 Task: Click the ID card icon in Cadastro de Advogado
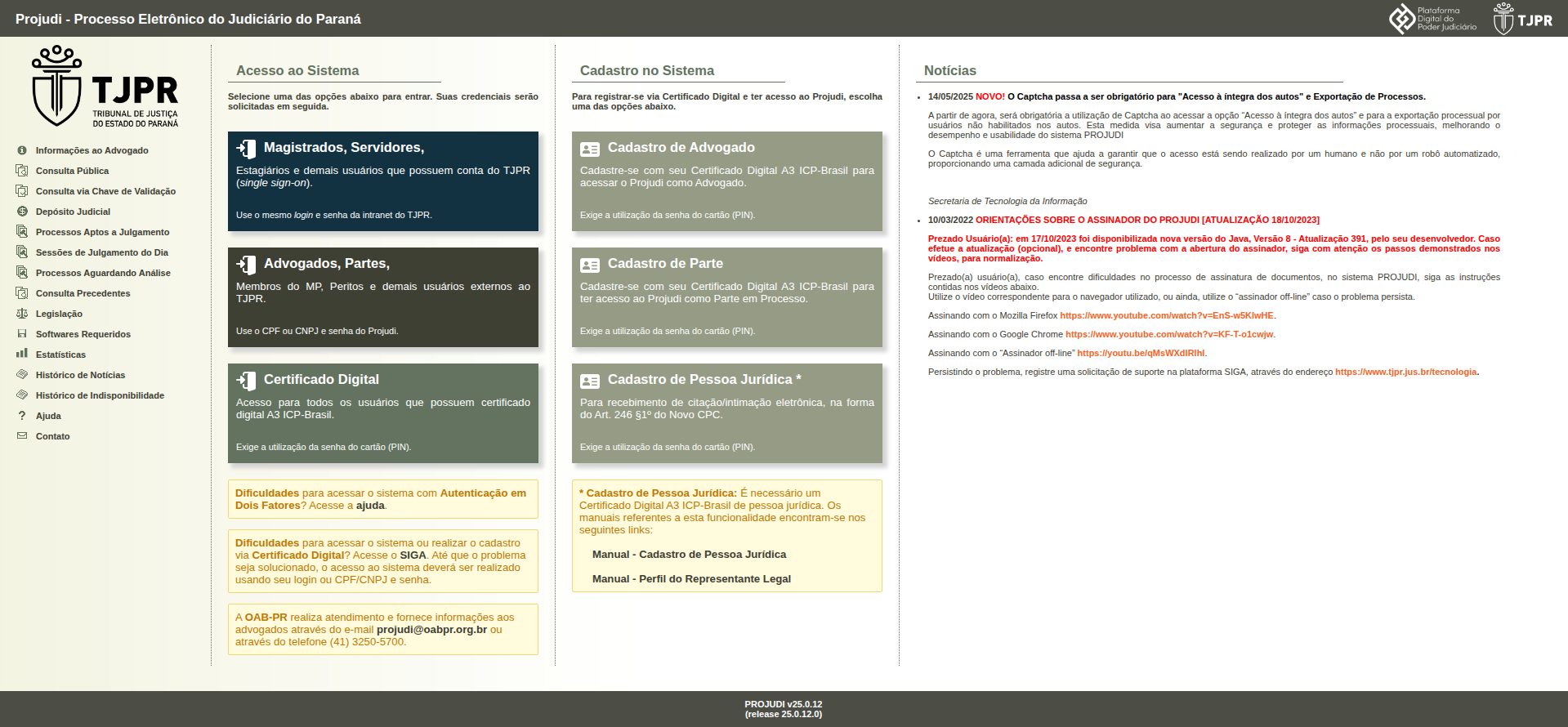[590, 149]
